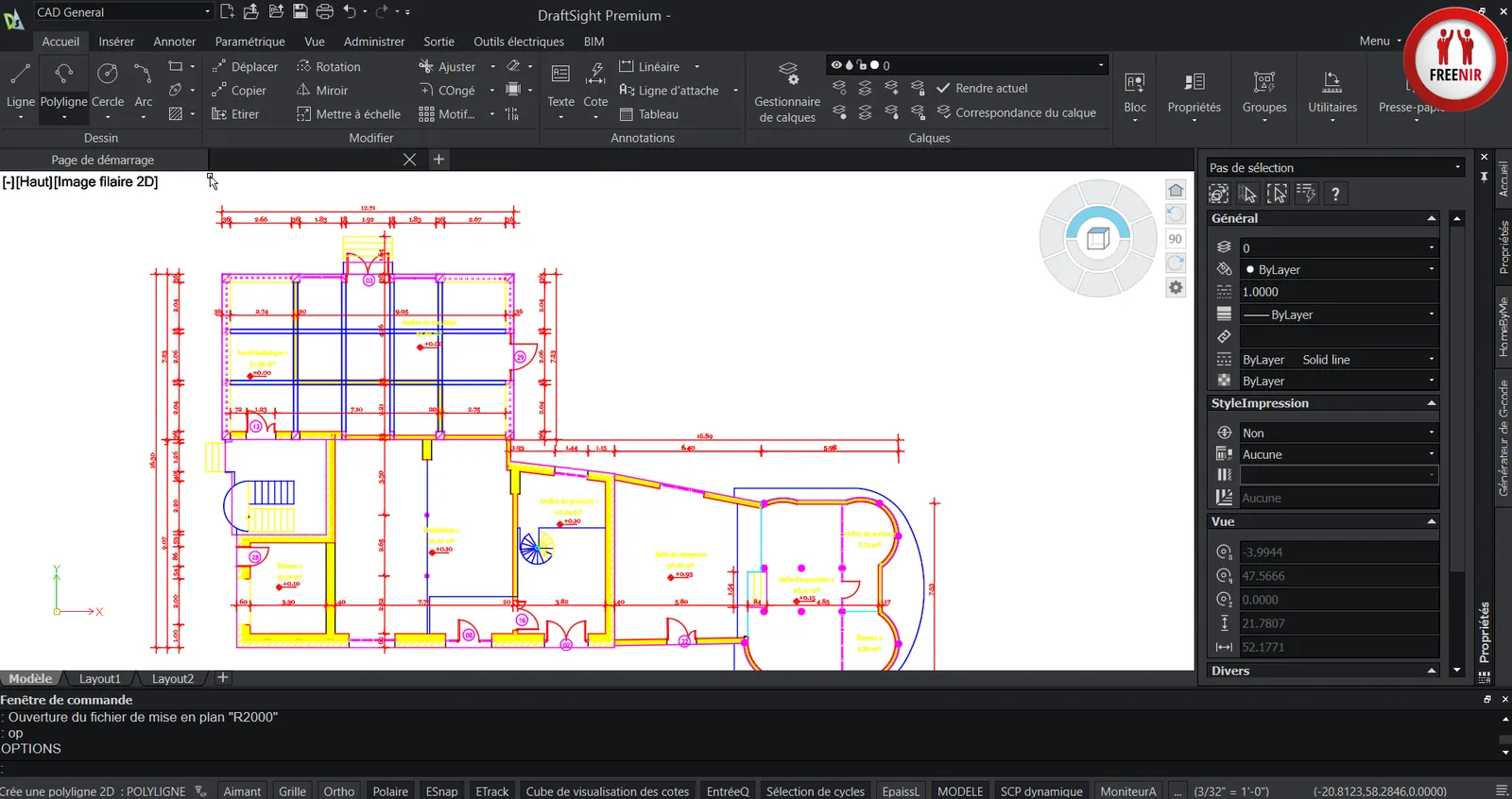The width and height of the screenshot is (1512, 799).
Task: Toggle Grille display in status bar
Action: click(x=292, y=791)
